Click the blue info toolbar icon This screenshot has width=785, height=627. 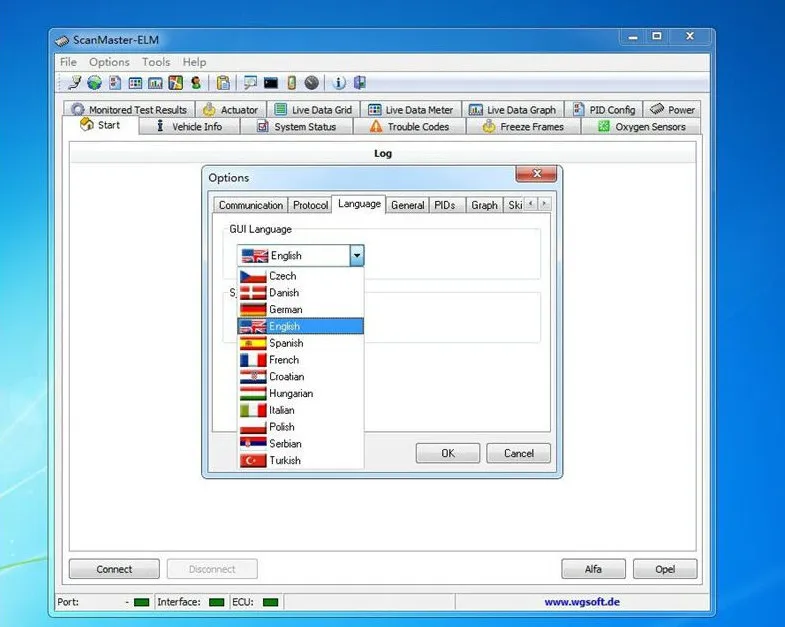pyautogui.click(x=339, y=83)
